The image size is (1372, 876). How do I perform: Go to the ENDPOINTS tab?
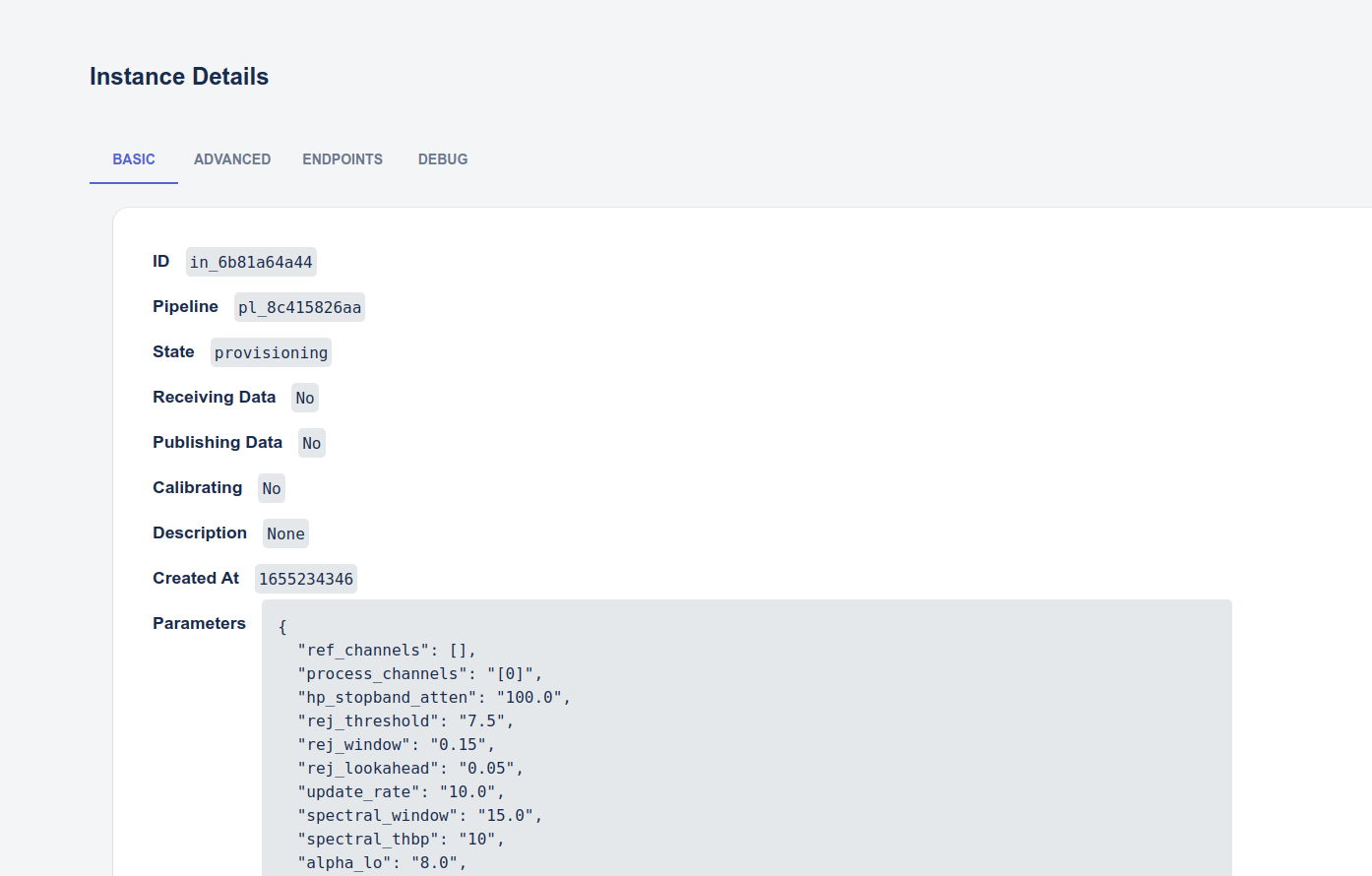343,159
